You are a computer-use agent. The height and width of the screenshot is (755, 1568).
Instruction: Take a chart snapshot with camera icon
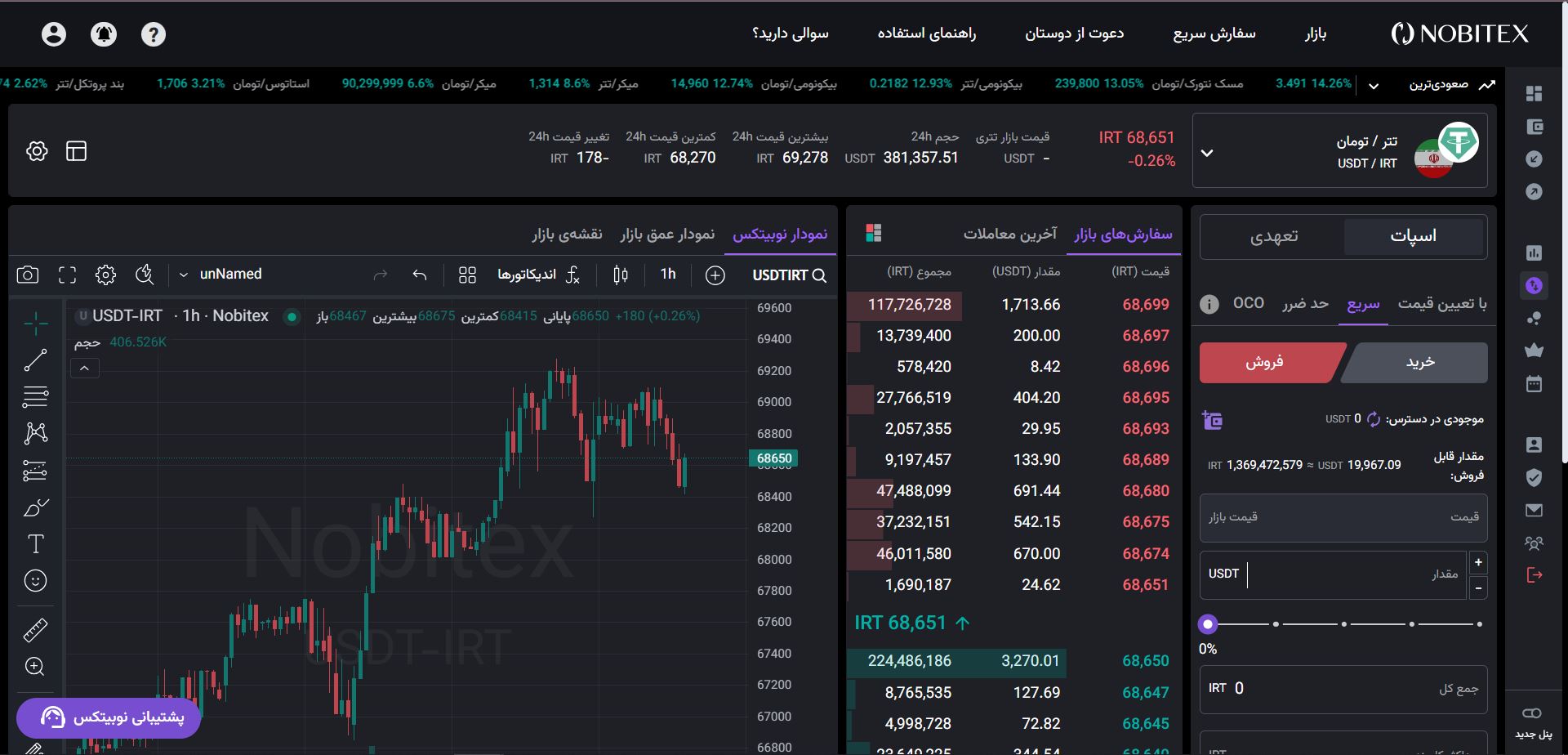tap(28, 275)
